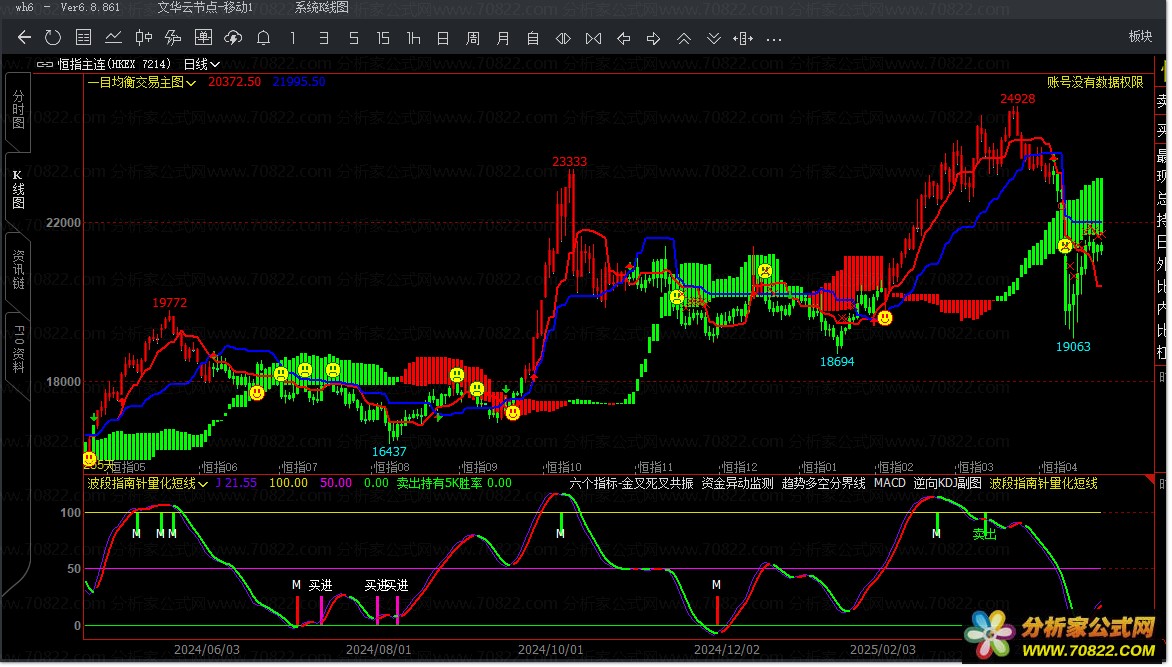
Task: Open the 日线 period dropdown
Action: (x=201, y=64)
